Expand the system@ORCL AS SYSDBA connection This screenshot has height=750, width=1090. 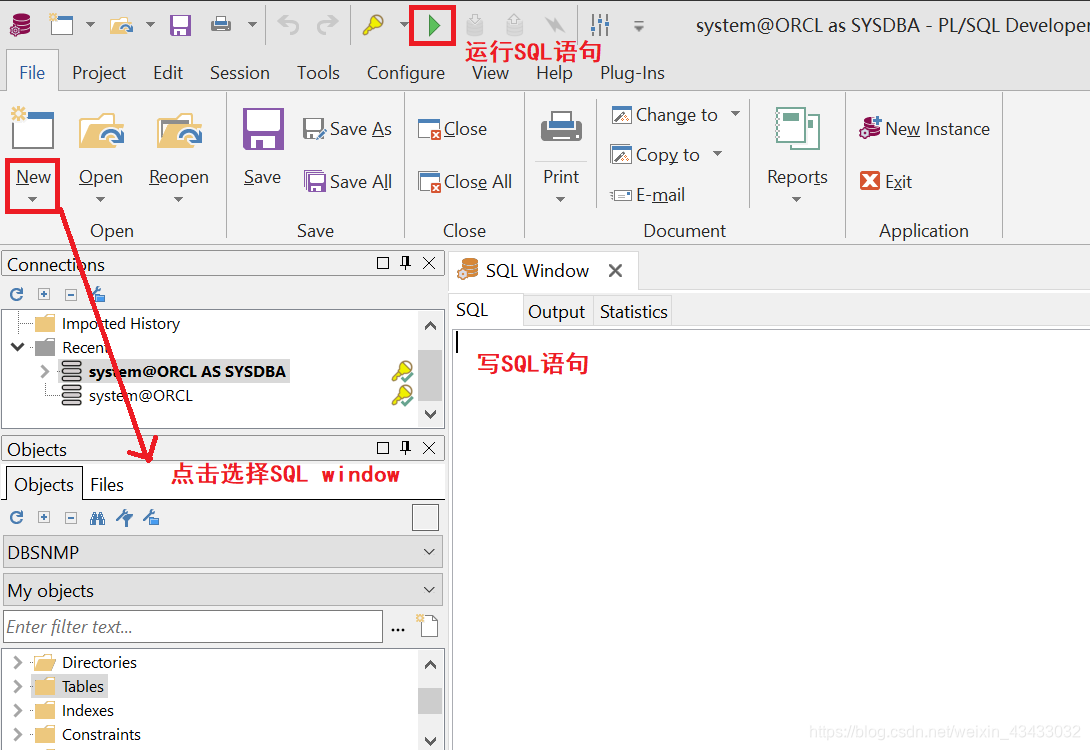(44, 371)
